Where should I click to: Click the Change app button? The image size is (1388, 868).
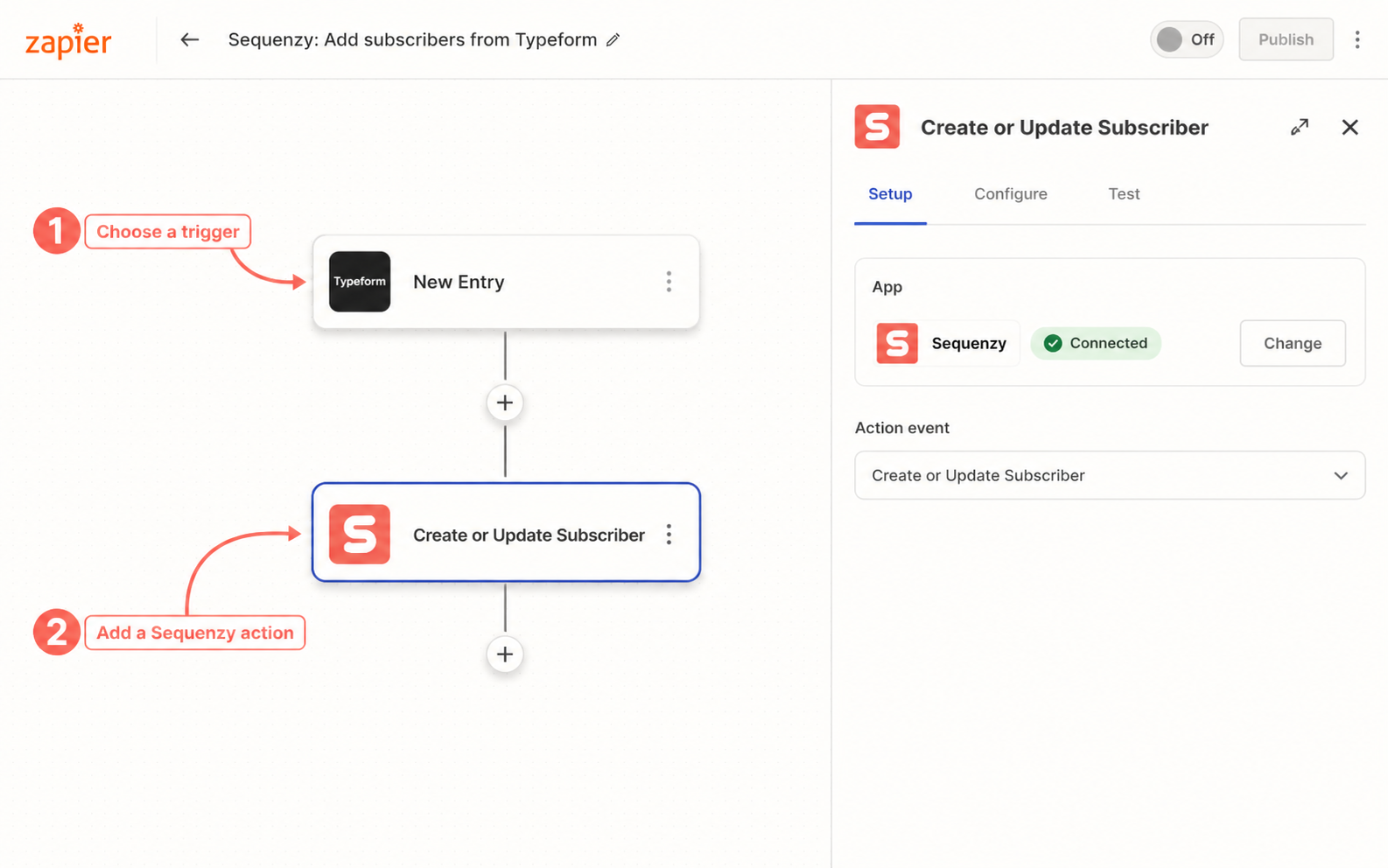1293,343
